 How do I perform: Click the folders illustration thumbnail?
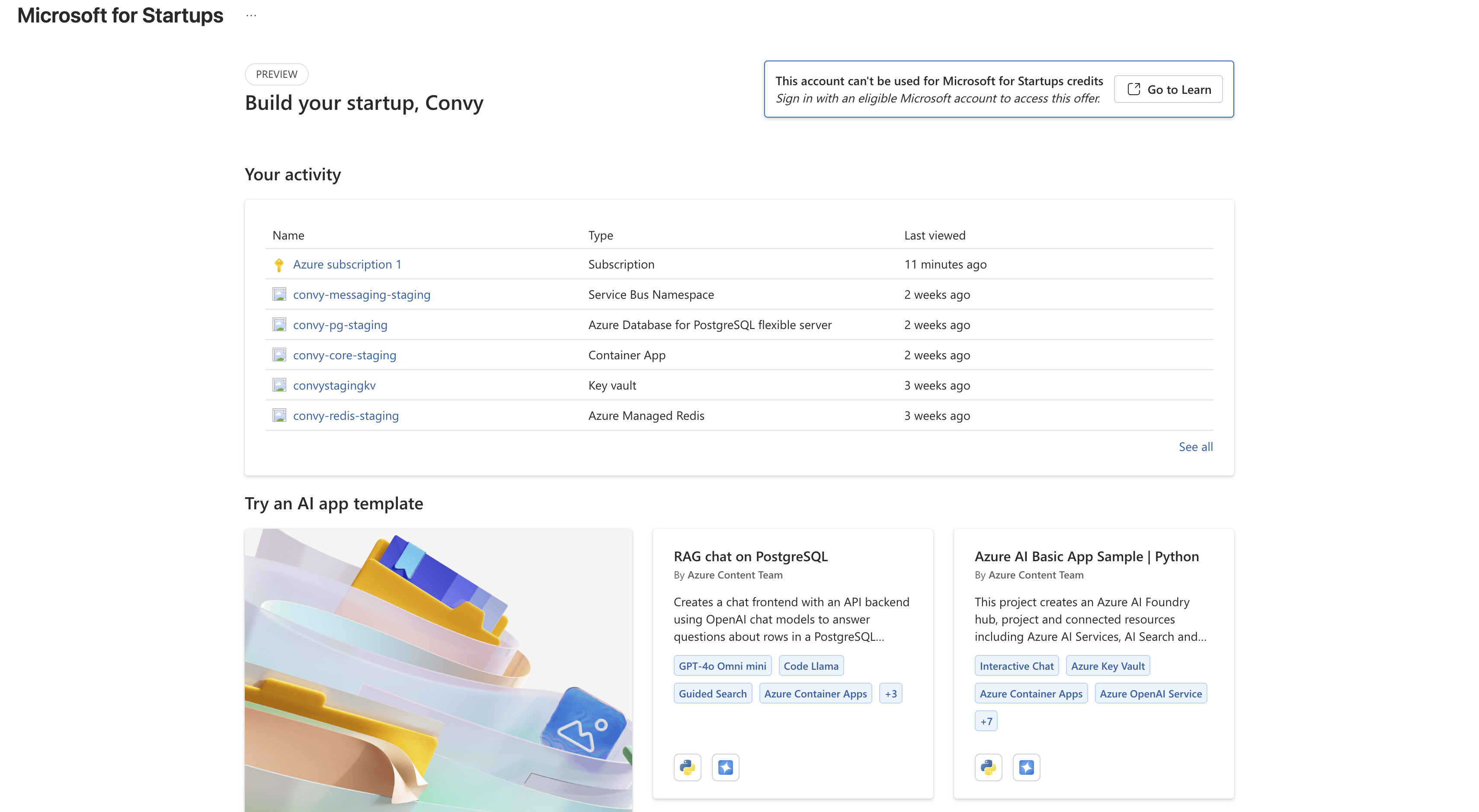438,670
